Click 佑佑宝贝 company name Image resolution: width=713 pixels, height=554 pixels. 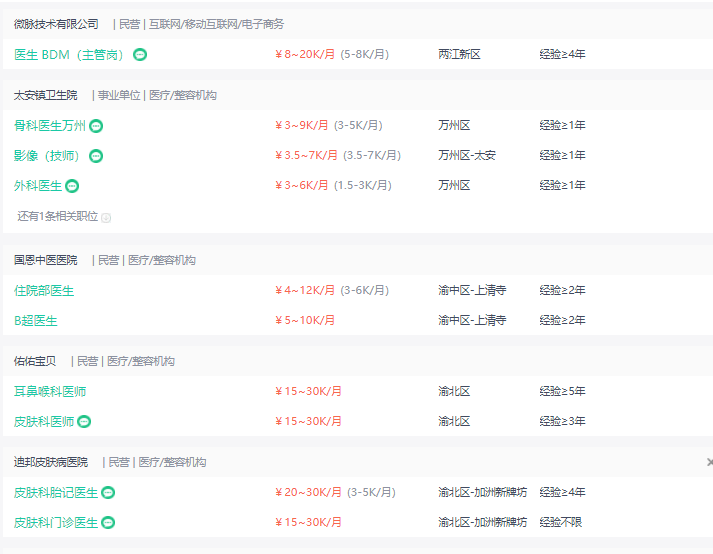pos(35,361)
